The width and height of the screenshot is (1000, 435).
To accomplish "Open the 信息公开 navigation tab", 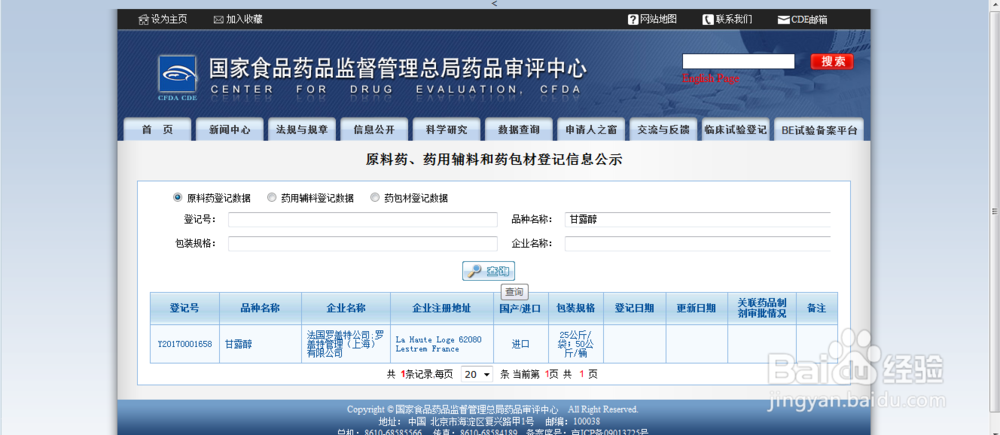I will [x=374, y=129].
